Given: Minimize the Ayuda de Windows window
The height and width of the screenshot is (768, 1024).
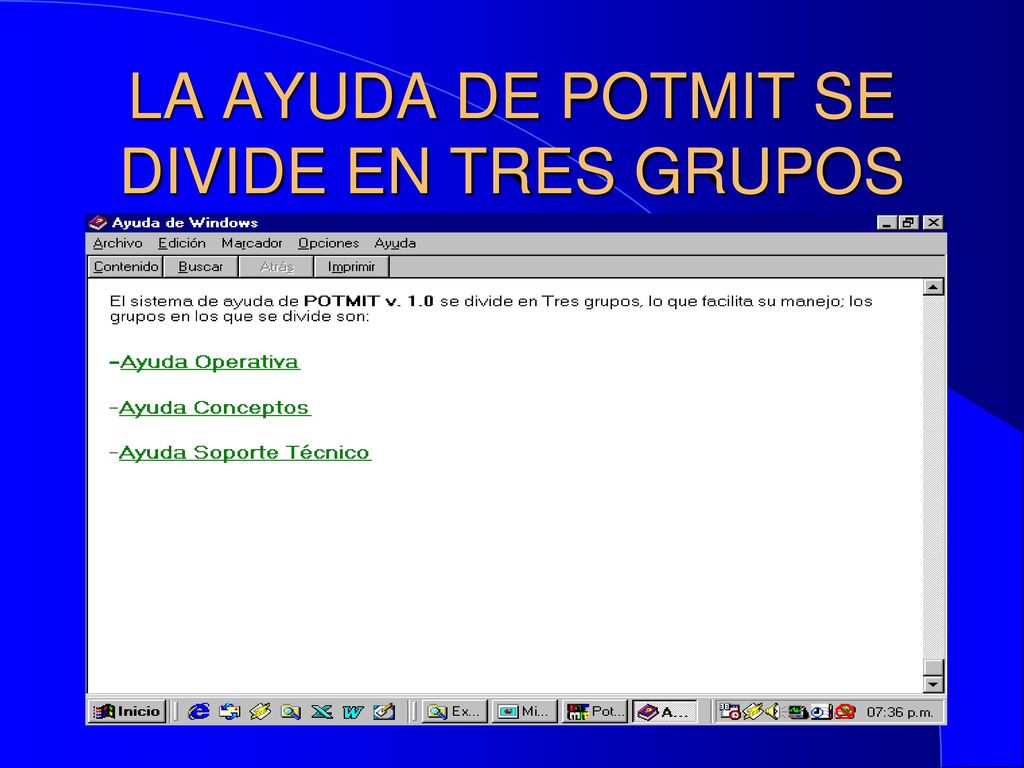Looking at the screenshot, I should [886, 223].
